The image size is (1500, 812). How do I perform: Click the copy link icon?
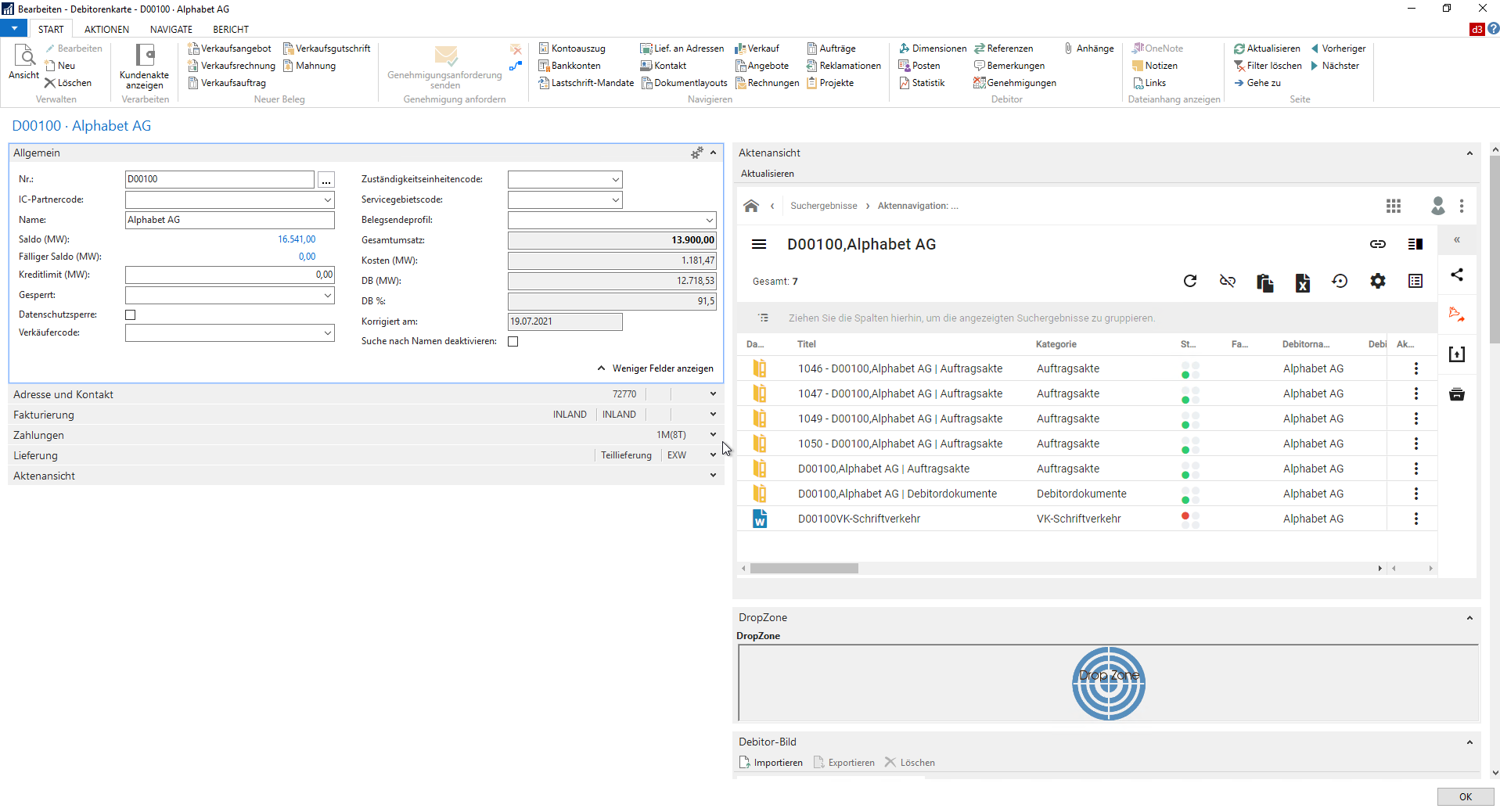[1378, 244]
